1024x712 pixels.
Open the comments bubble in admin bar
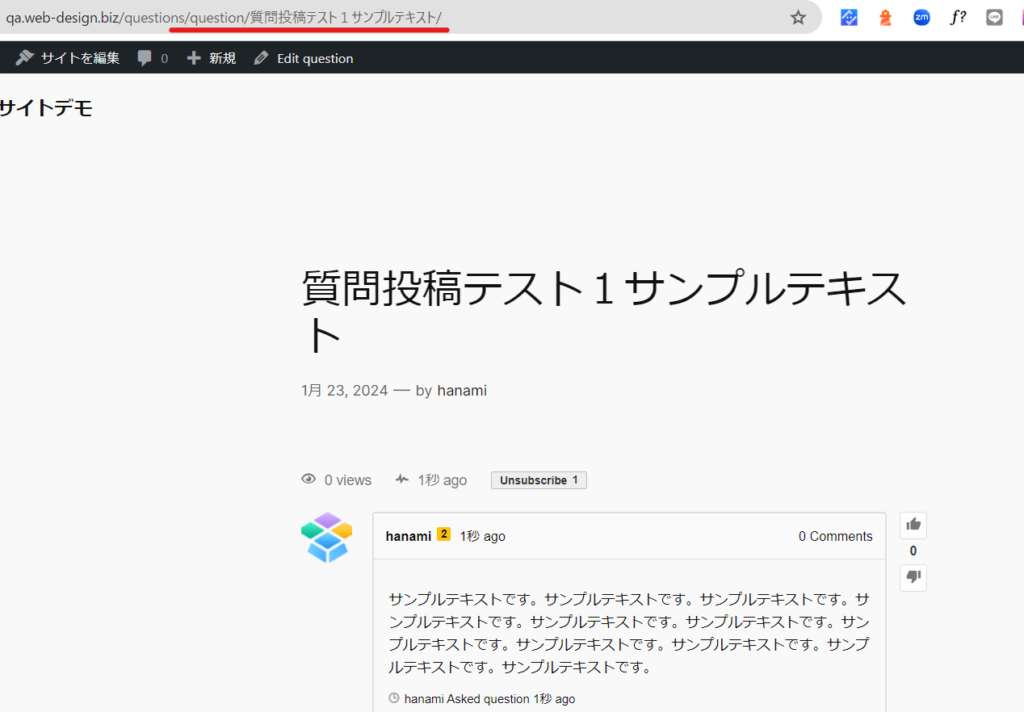152,58
